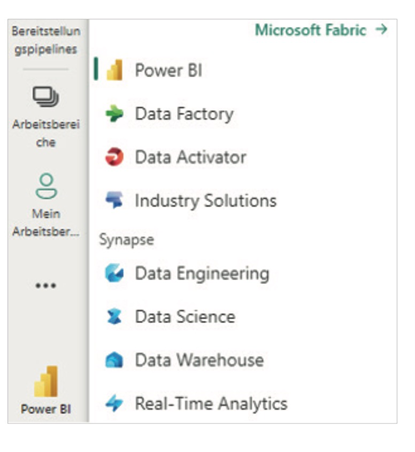Click the green Data Factory icon
This screenshot has width=415, height=452.
114,113
